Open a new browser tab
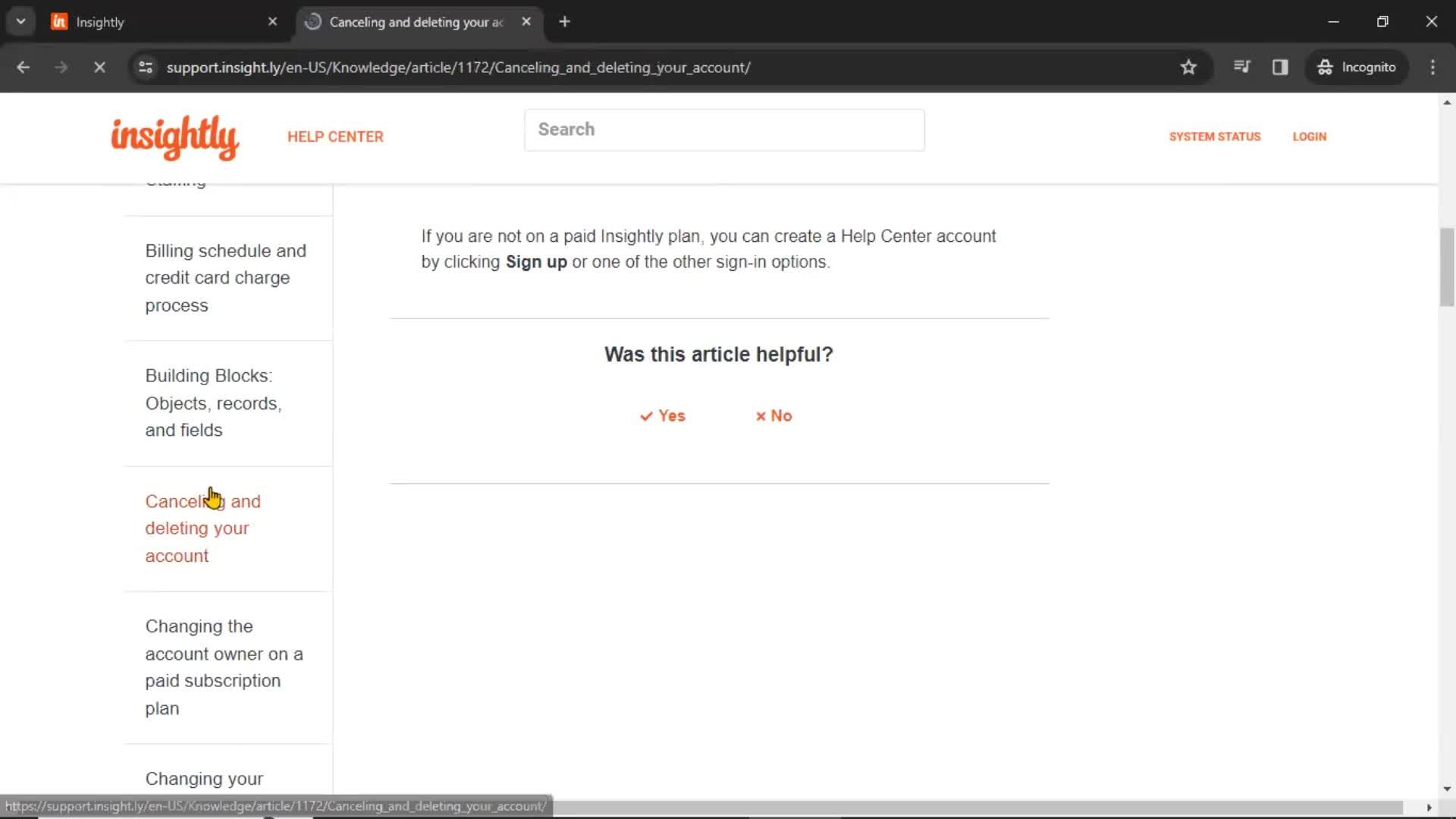 point(564,22)
